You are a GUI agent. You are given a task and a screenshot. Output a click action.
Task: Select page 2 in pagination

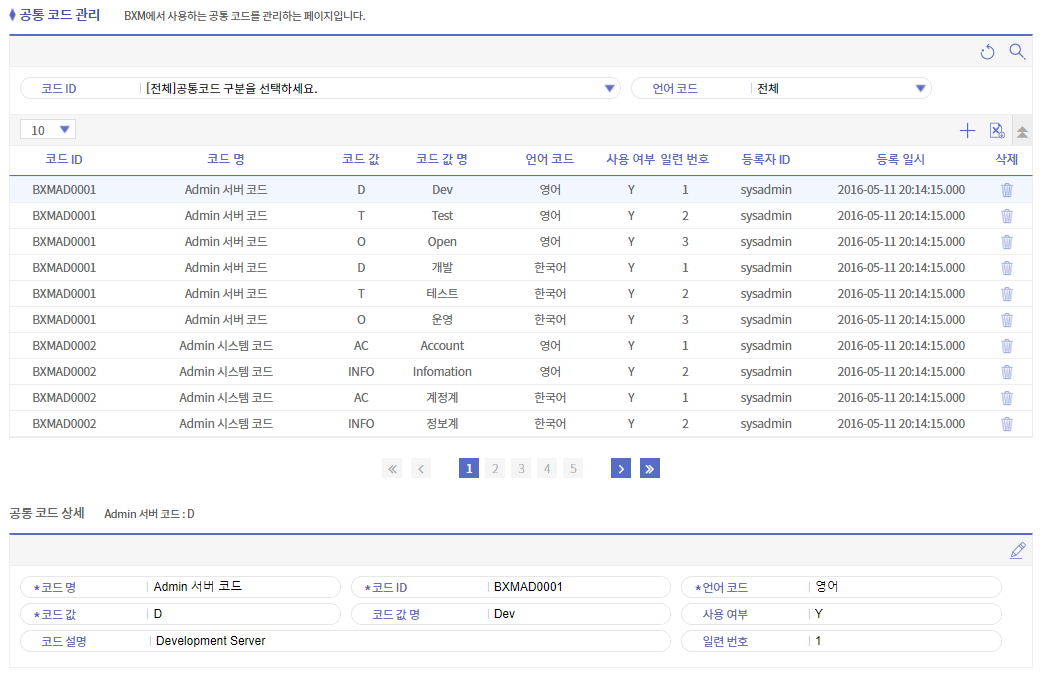(x=495, y=469)
